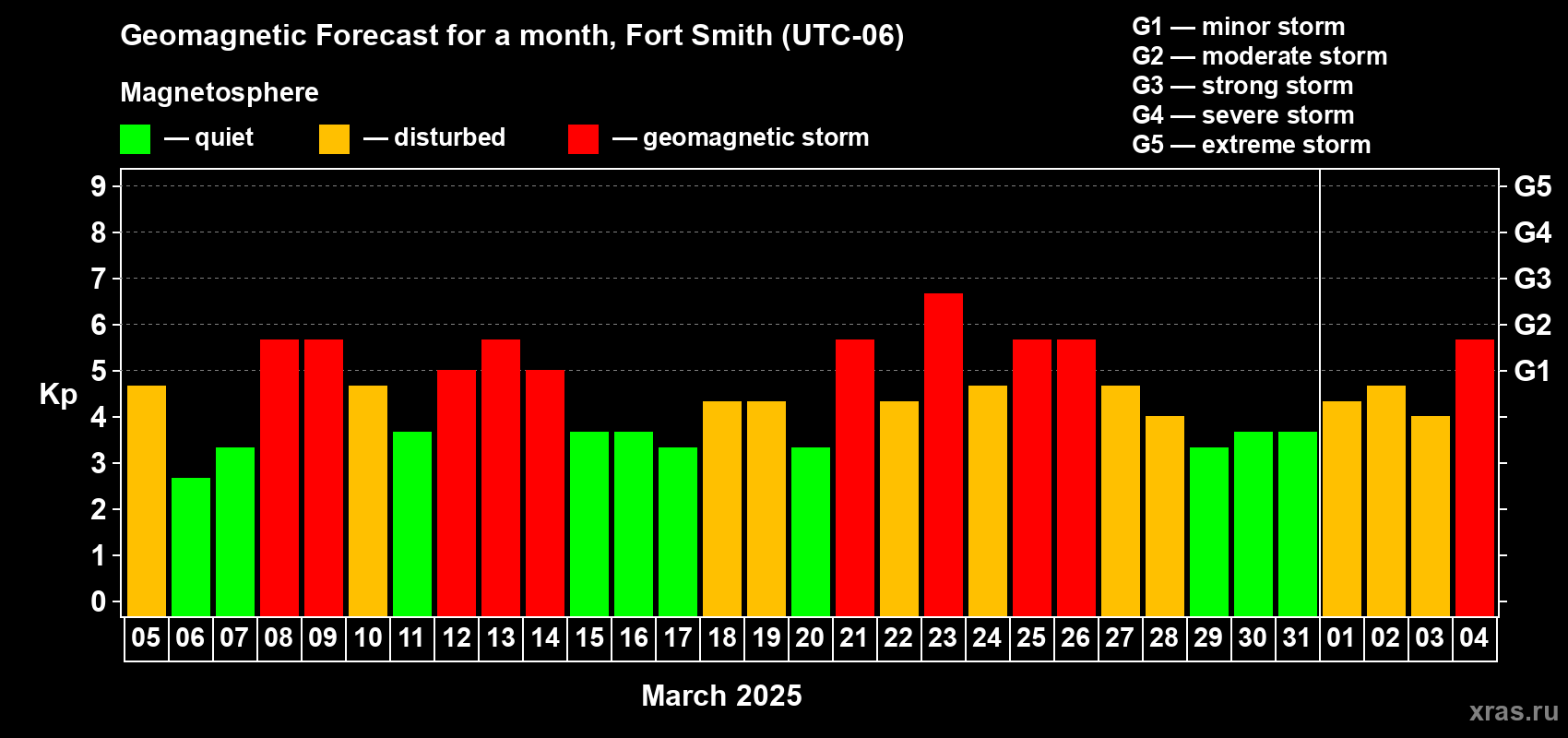Click the date label 04
The image size is (1568, 738).
(x=1474, y=638)
